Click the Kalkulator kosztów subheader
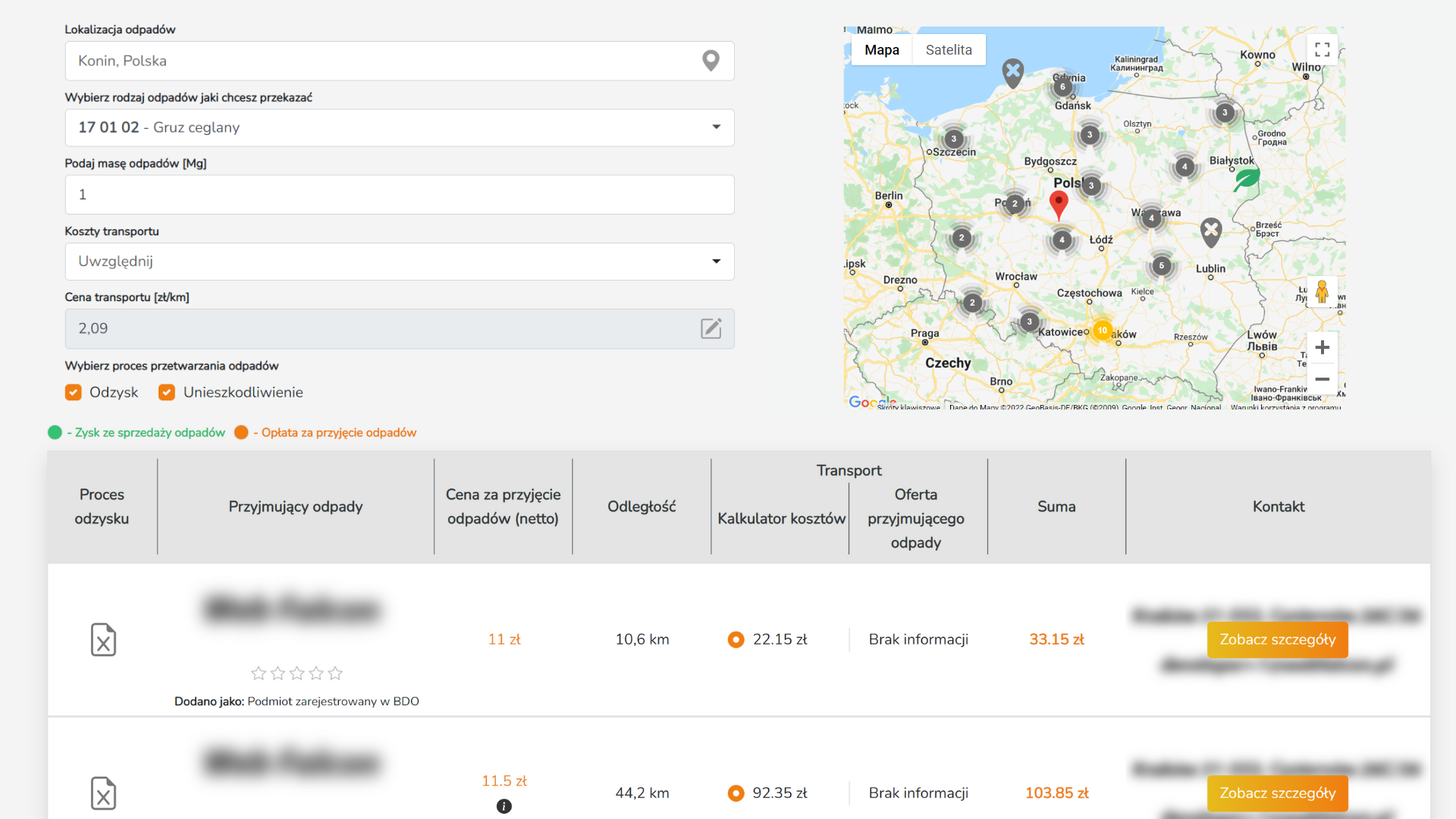The height and width of the screenshot is (819, 1456). click(x=781, y=519)
